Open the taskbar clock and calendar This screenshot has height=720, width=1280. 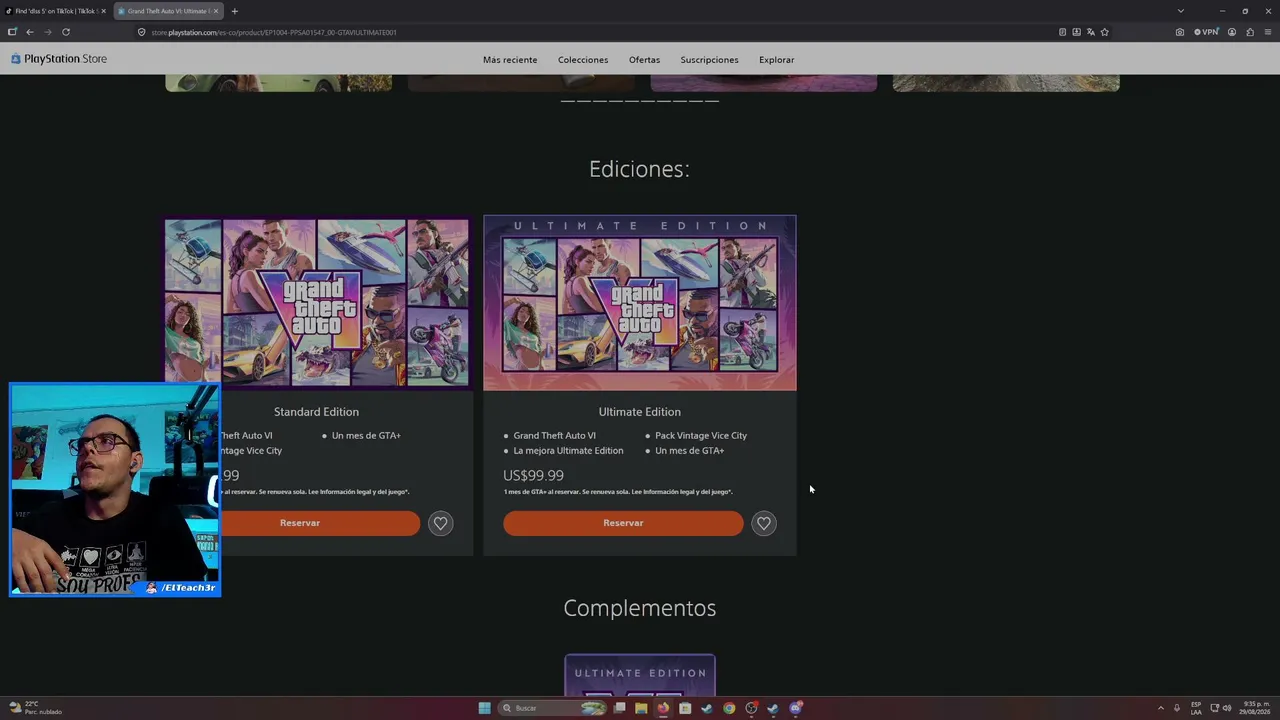[x=1256, y=708]
